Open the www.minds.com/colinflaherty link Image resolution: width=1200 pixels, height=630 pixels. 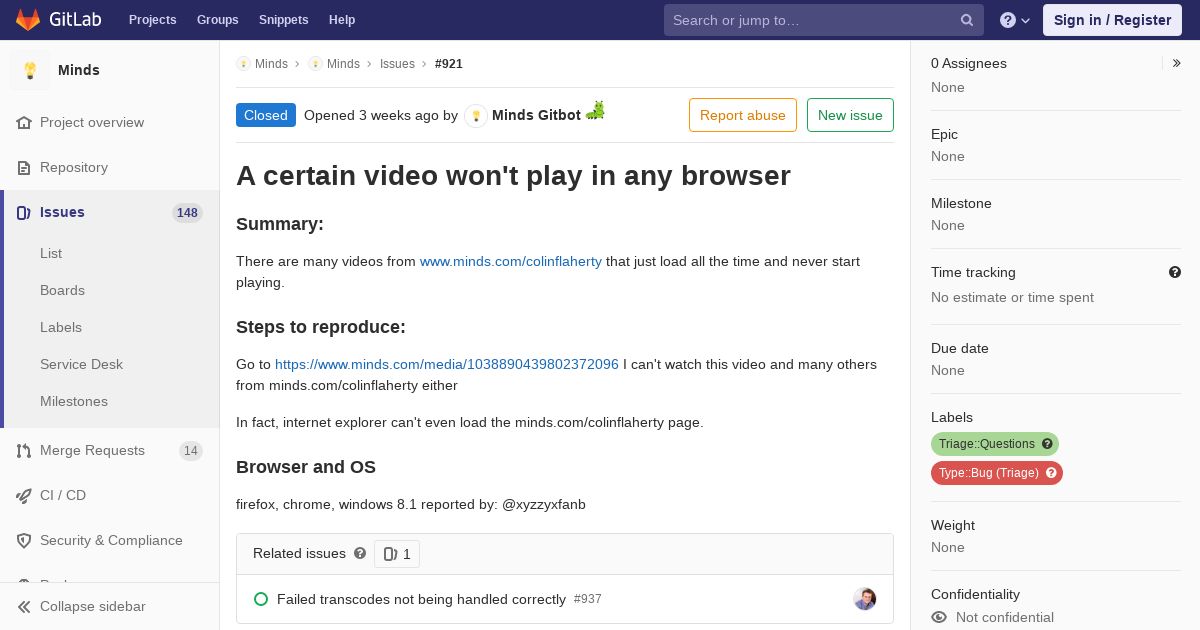[x=511, y=262]
